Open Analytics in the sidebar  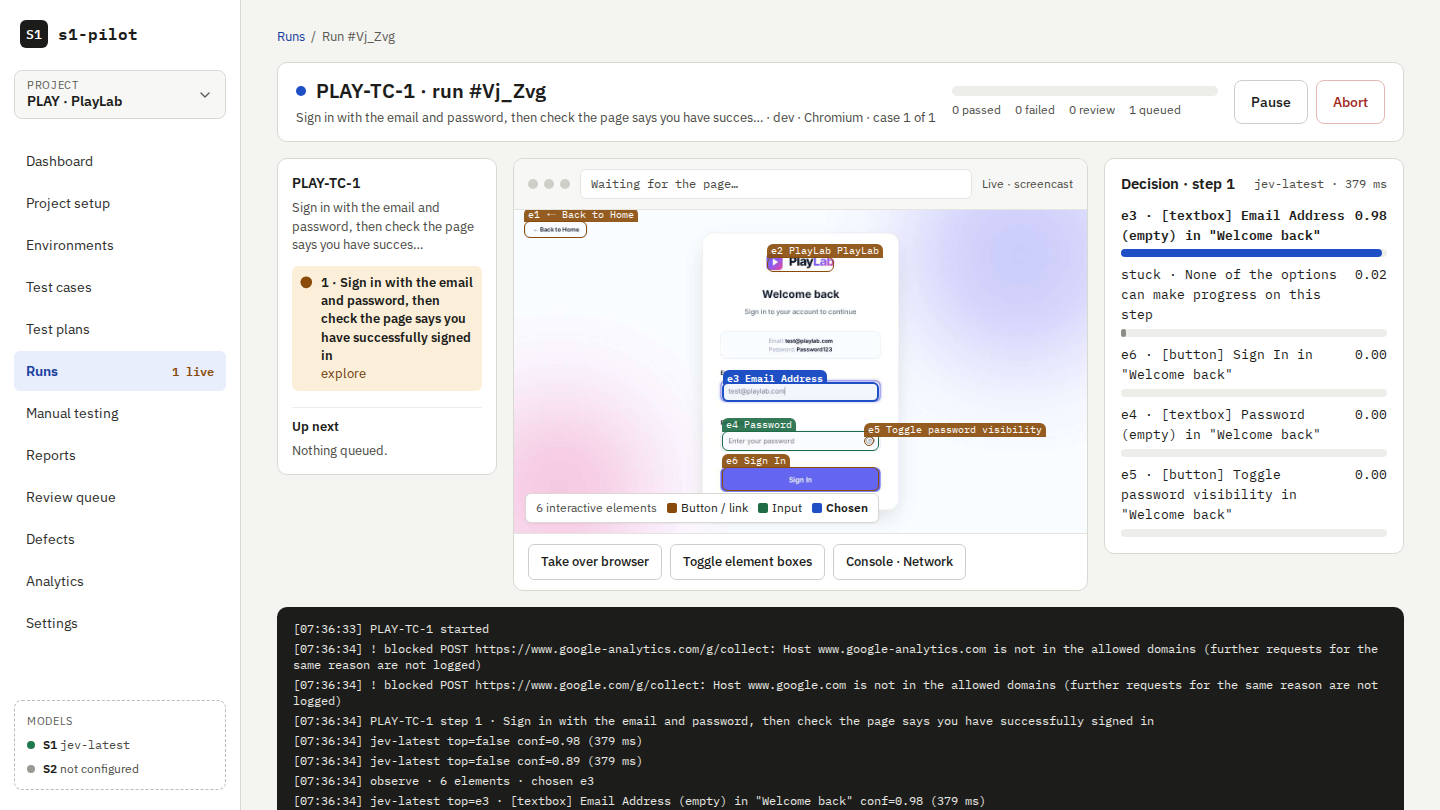(120, 581)
